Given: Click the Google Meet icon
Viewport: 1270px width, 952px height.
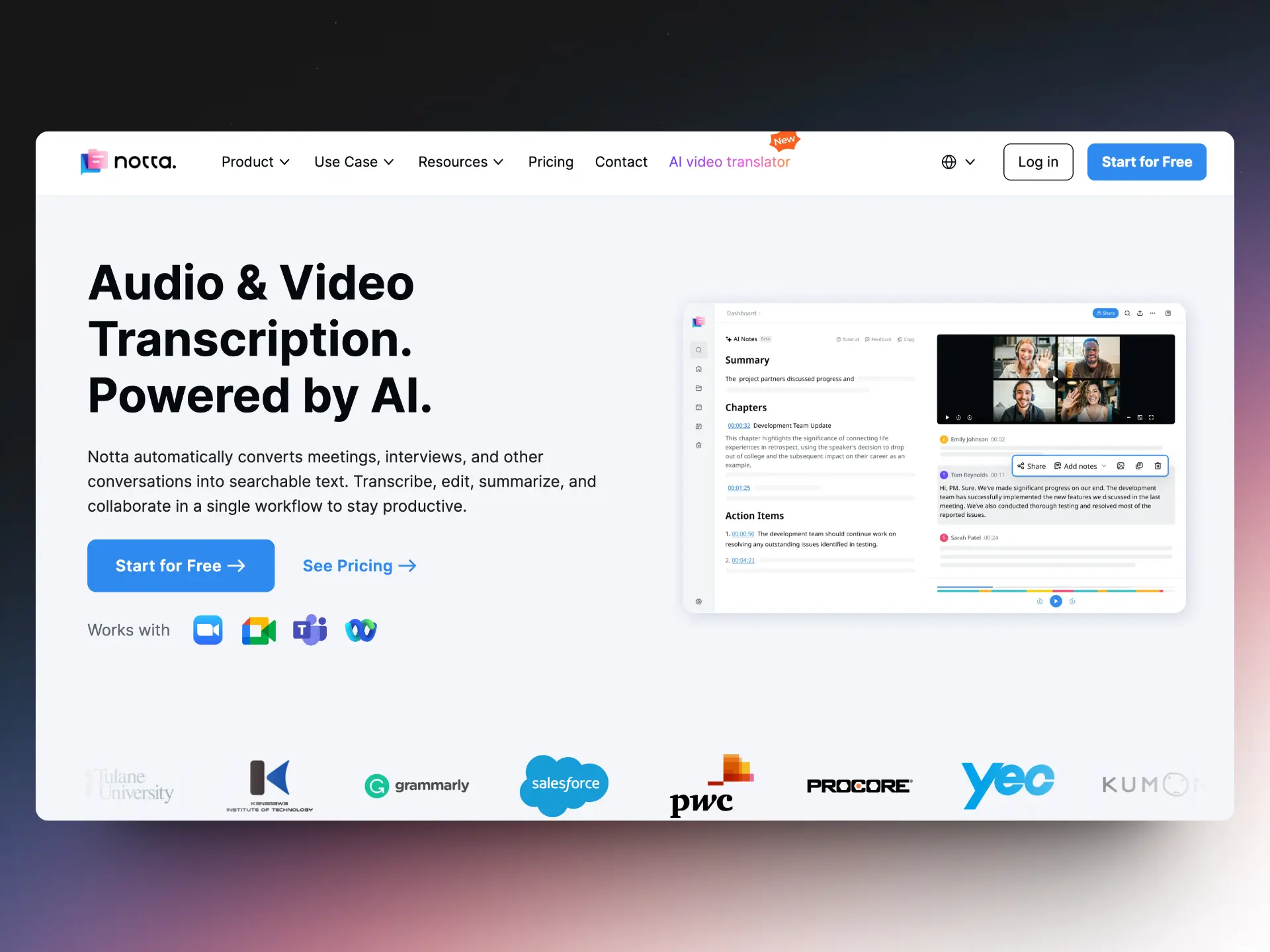Looking at the screenshot, I should click(259, 630).
